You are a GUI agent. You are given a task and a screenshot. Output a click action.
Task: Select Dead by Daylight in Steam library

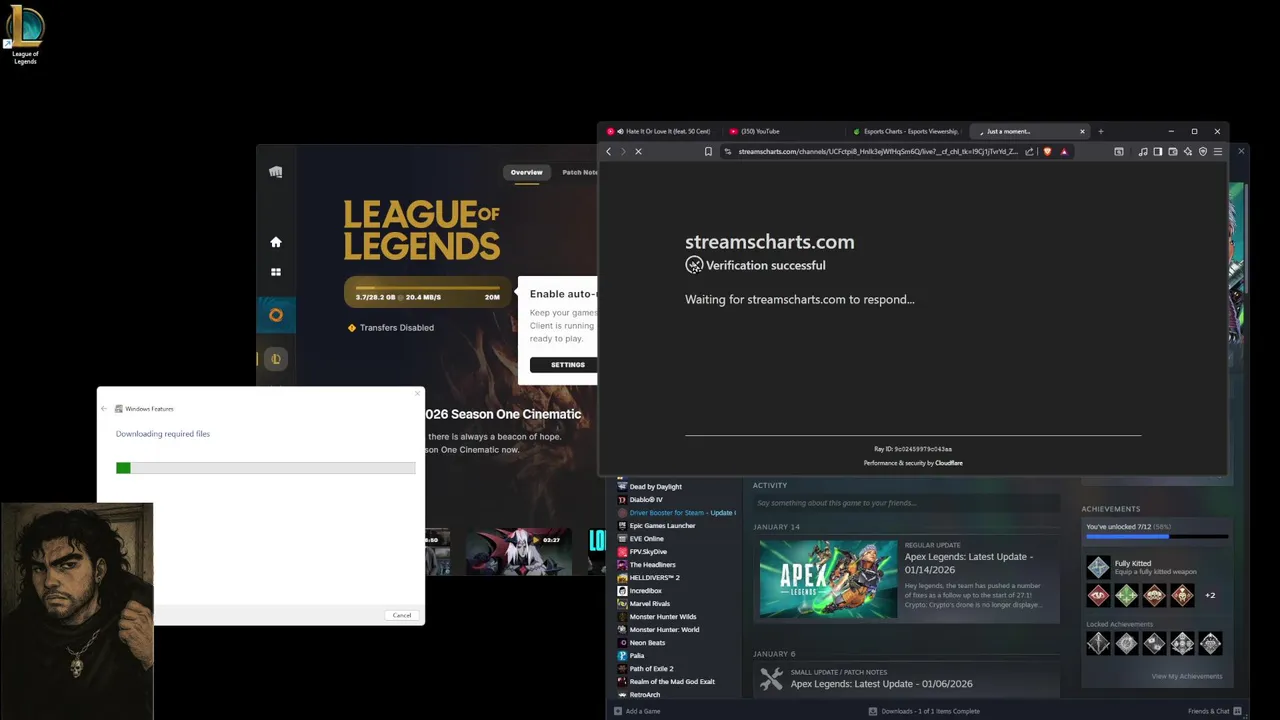[655, 487]
